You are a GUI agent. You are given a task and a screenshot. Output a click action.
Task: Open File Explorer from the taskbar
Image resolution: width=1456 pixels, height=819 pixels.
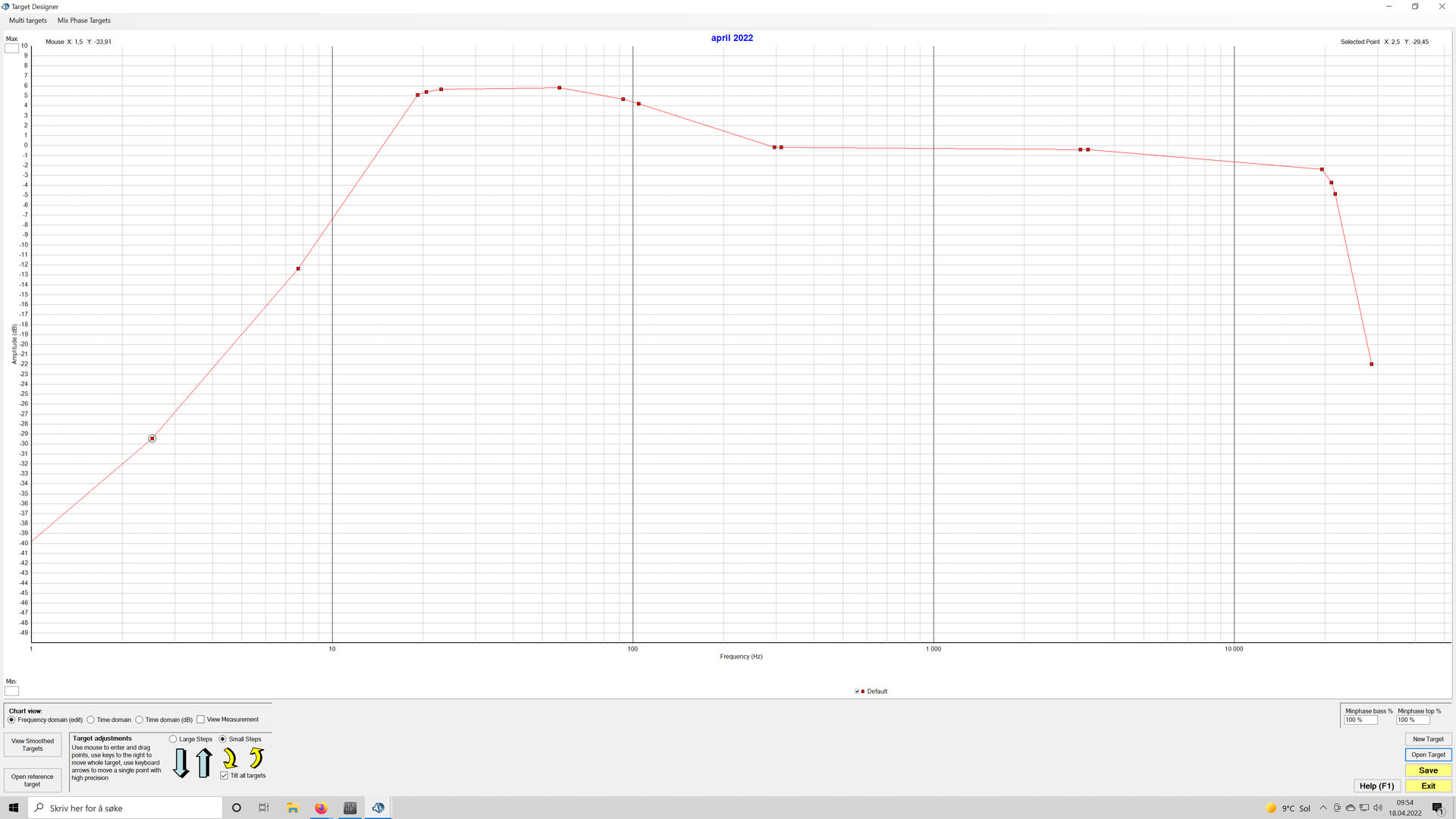[293, 808]
